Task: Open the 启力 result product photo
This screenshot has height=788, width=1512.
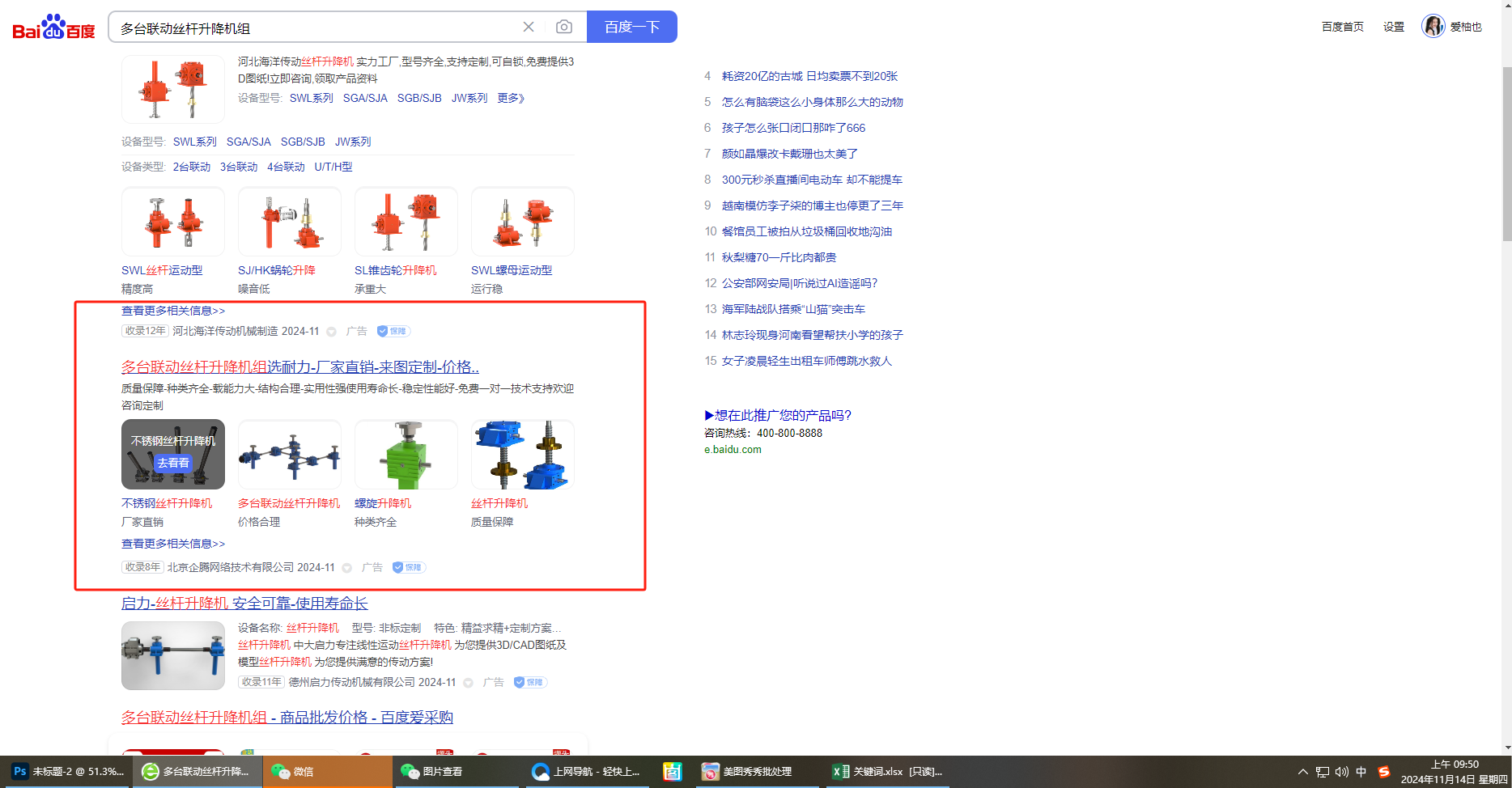Action: (x=173, y=655)
